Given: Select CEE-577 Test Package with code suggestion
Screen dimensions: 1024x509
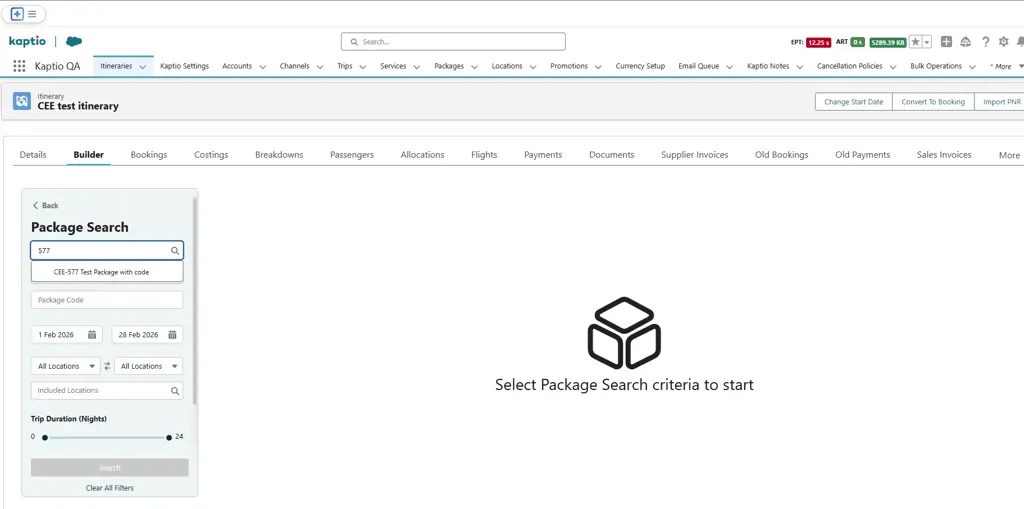Looking at the screenshot, I should coord(101,272).
